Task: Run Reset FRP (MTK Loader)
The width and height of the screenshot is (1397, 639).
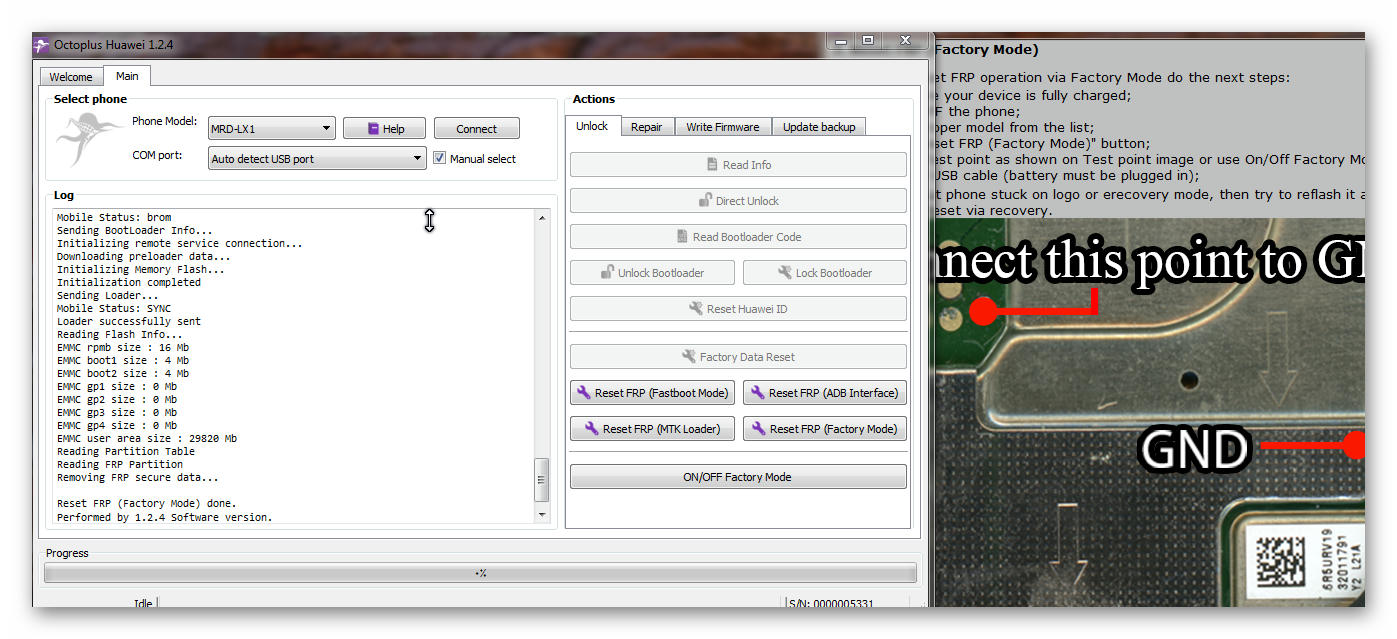Action: [652, 429]
